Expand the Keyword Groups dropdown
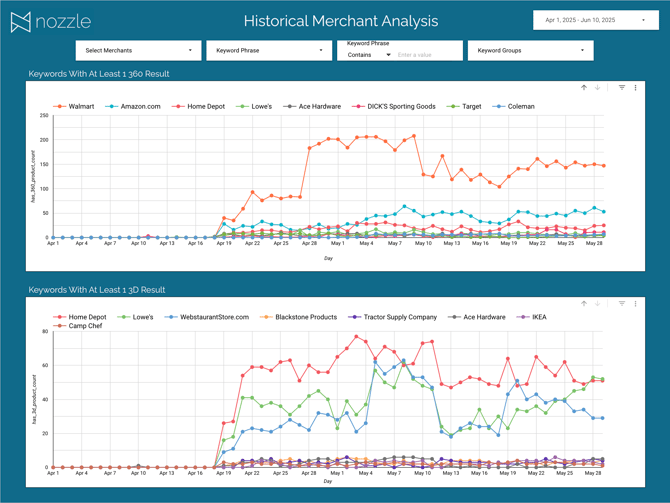The width and height of the screenshot is (670, 503). click(x=530, y=50)
